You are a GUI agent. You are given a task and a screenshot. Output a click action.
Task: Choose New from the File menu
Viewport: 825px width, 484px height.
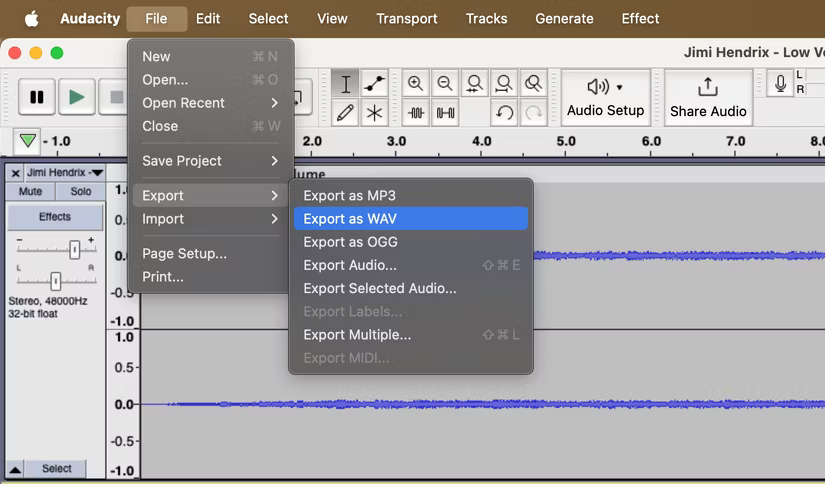pyautogui.click(x=210, y=56)
